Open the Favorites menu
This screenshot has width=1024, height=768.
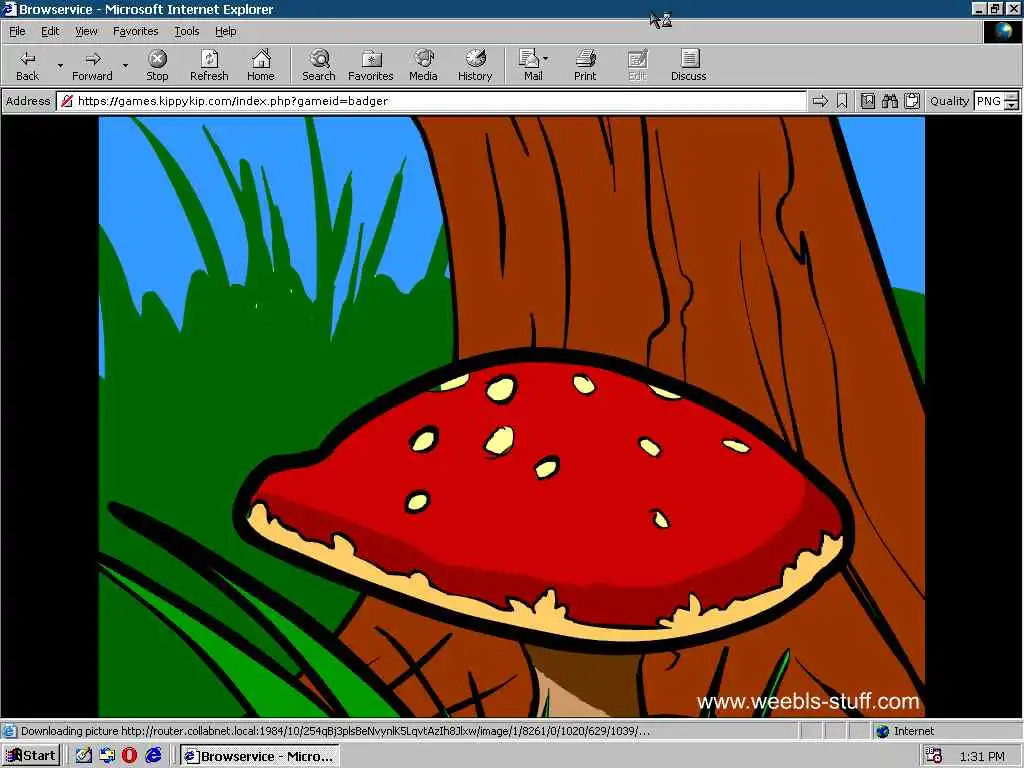135,31
